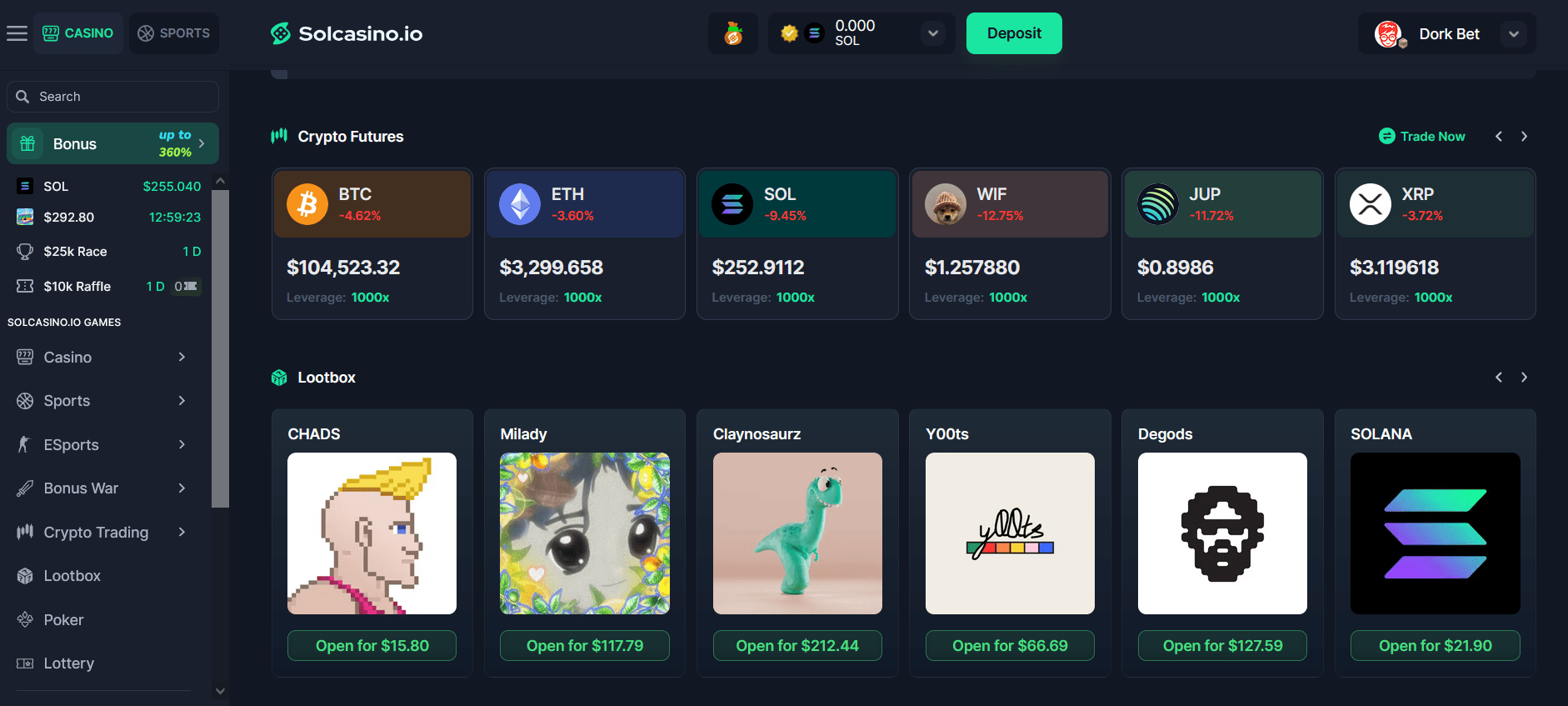Click the XRP coin icon
1568x706 pixels.
pos(1371,204)
